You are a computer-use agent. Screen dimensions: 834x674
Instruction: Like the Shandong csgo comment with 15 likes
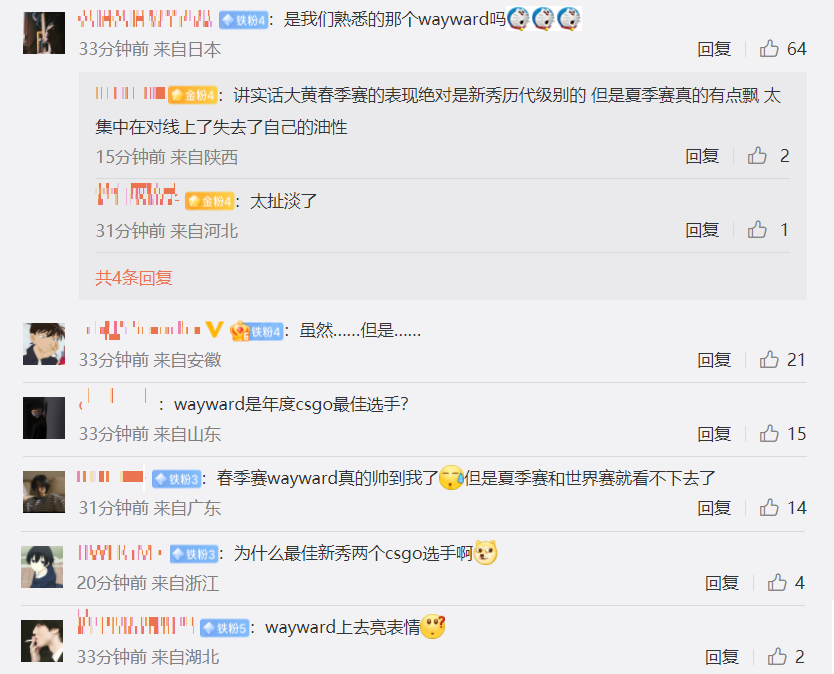point(769,434)
